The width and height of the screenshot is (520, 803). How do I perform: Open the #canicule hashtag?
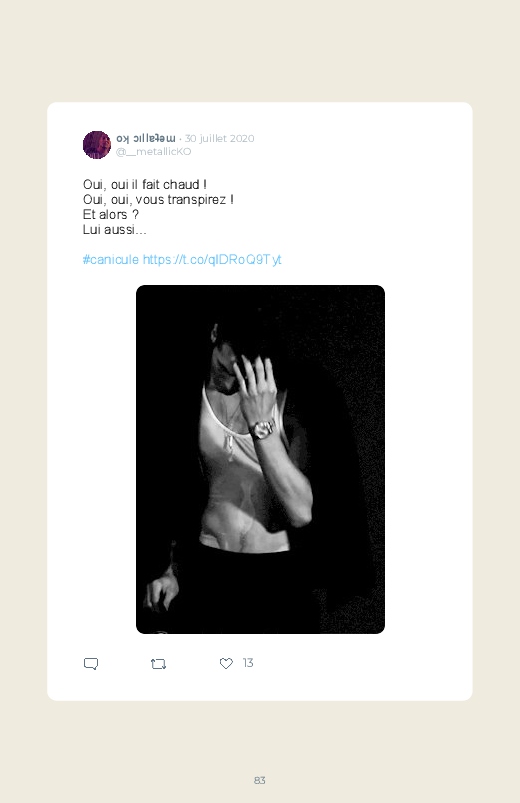click(111, 260)
